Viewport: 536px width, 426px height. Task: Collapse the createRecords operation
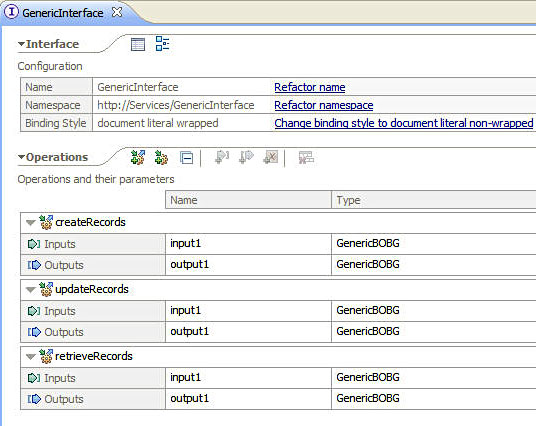click(x=31, y=223)
